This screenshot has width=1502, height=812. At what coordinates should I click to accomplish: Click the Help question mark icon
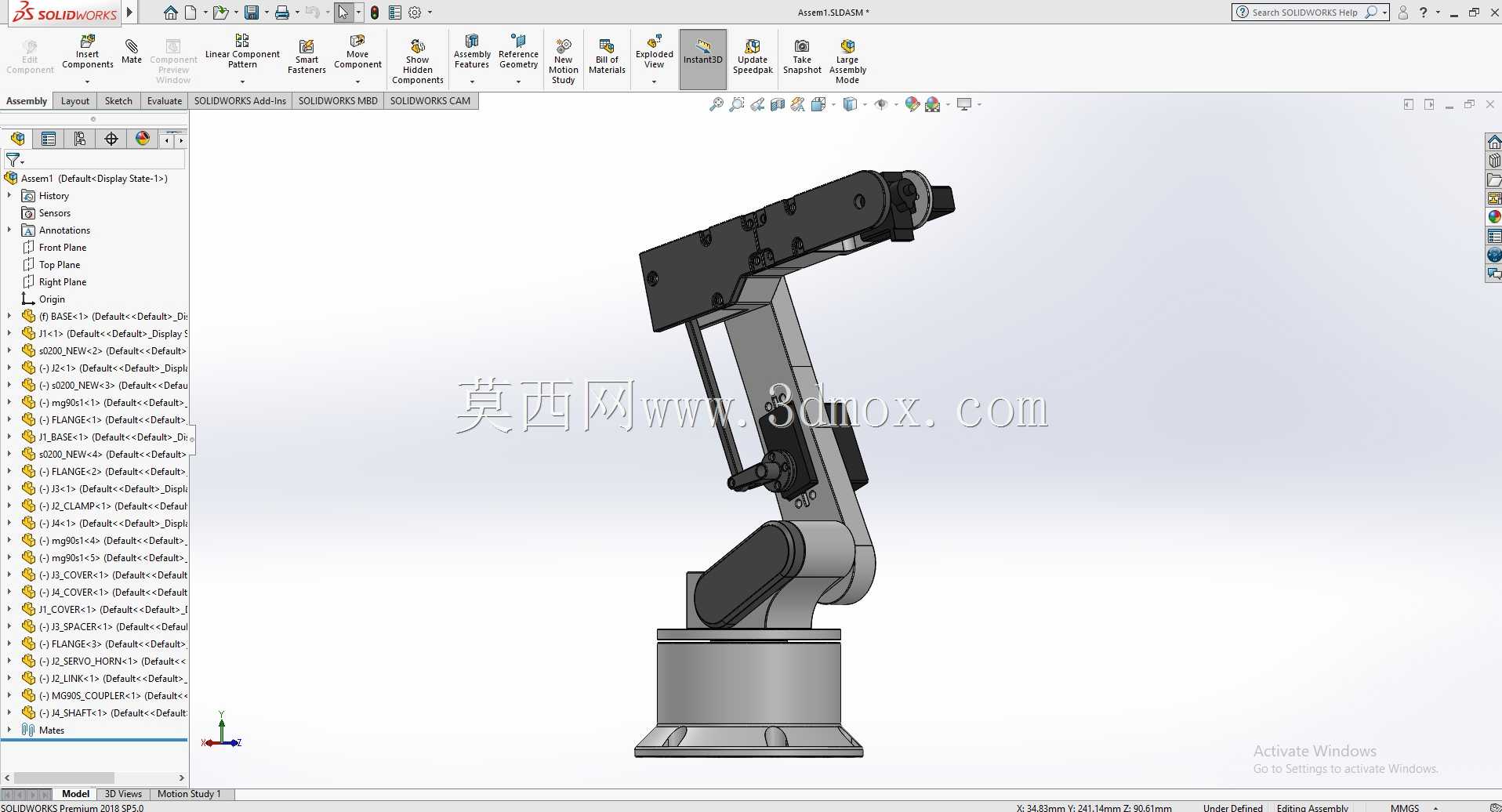click(1424, 13)
